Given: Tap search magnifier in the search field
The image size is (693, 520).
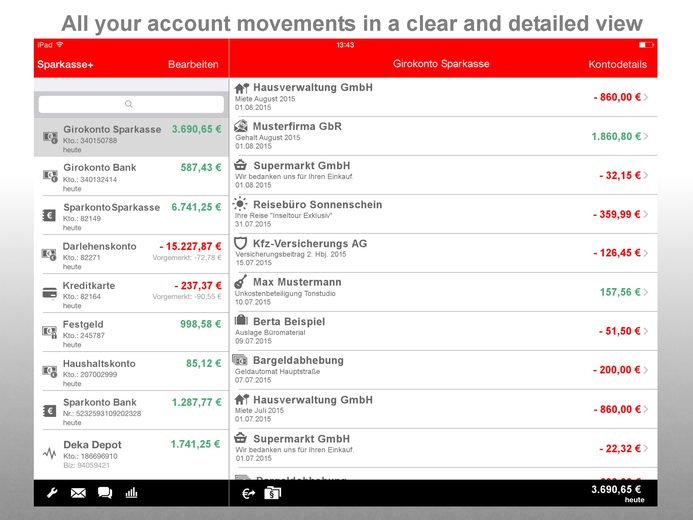Looking at the screenshot, I should pos(129,104).
